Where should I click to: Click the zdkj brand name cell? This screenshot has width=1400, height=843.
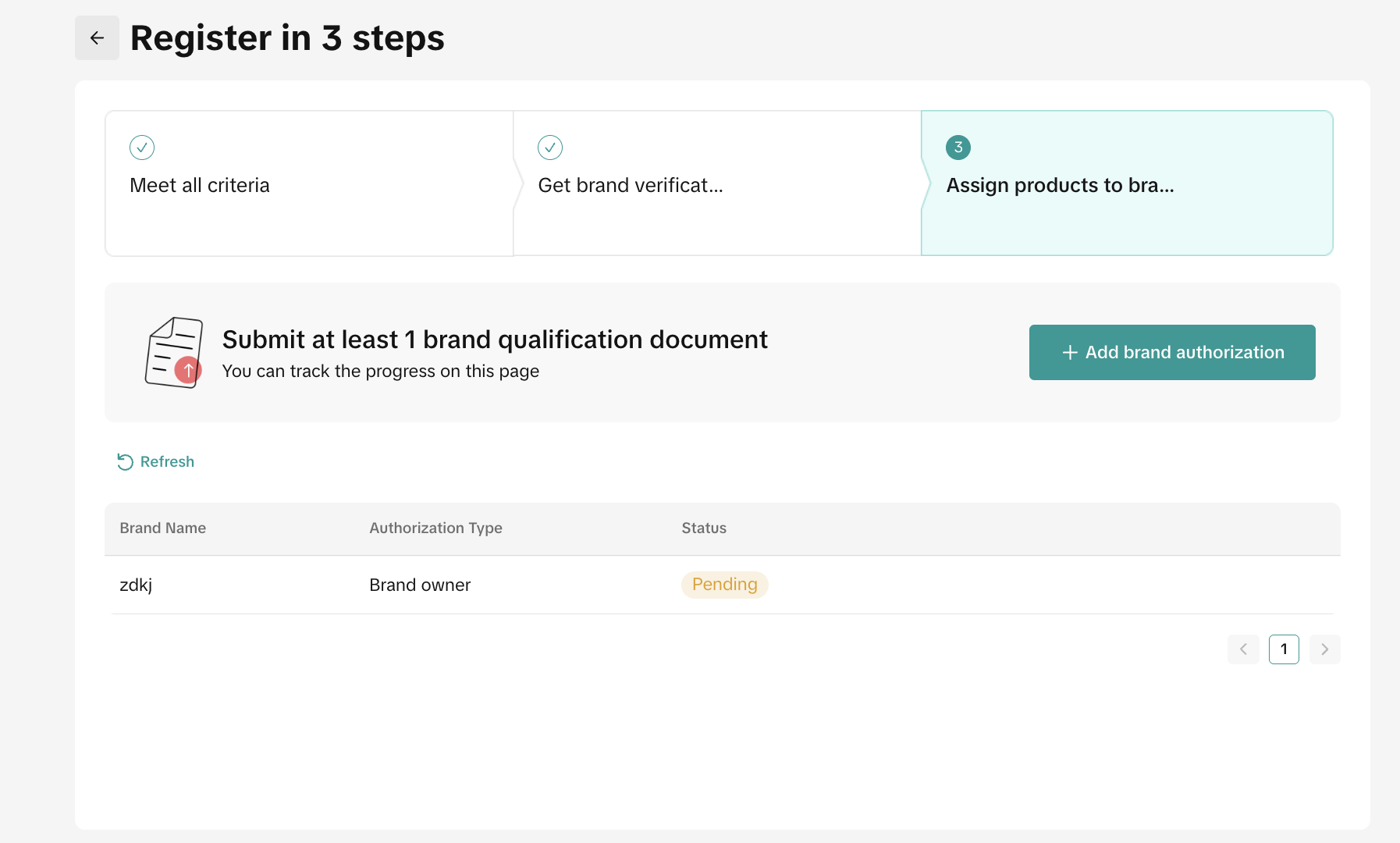point(136,585)
